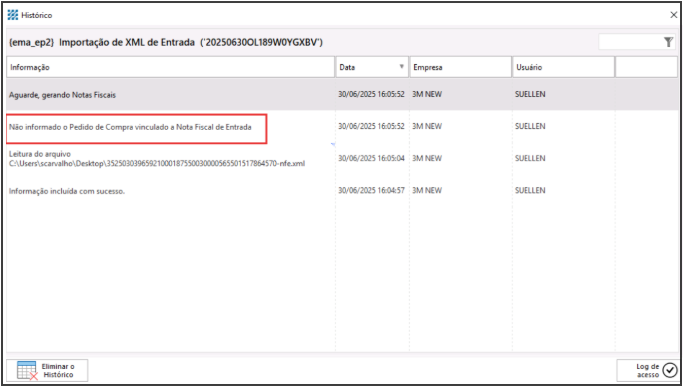683x386 pixels.
Task: Close the Histórico window
Action: tap(673, 15)
